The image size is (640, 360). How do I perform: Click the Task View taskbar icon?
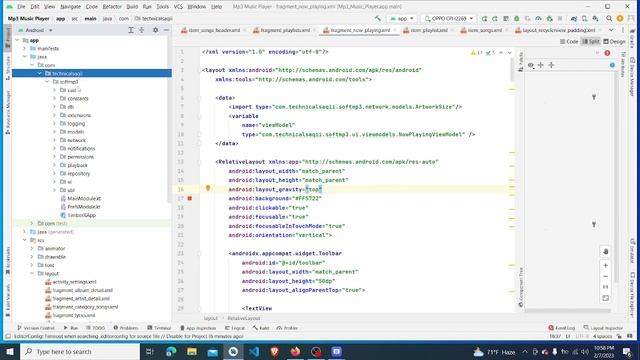coord(150,351)
